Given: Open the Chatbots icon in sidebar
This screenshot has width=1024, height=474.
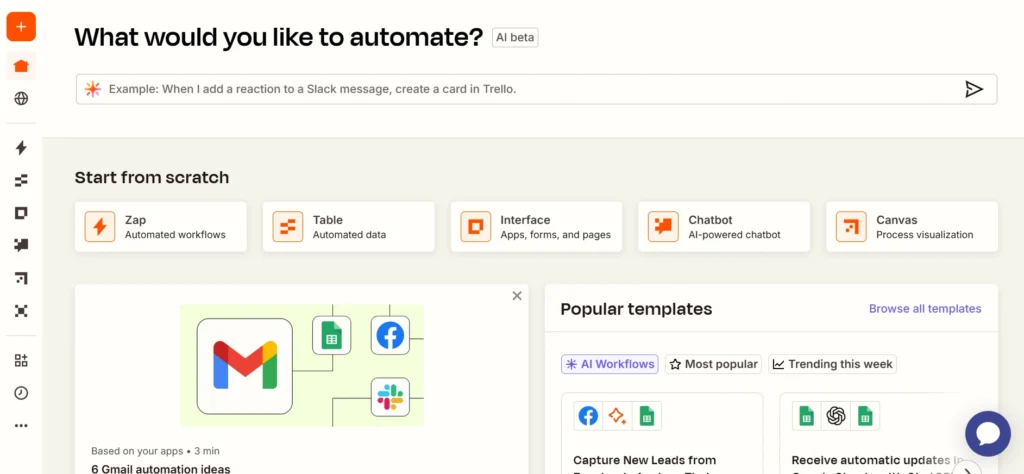Looking at the screenshot, I should click(x=21, y=245).
